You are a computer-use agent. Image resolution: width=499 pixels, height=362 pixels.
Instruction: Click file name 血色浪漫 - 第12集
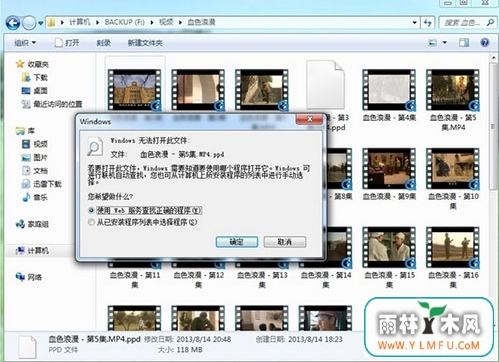pyautogui.click(x=199, y=280)
